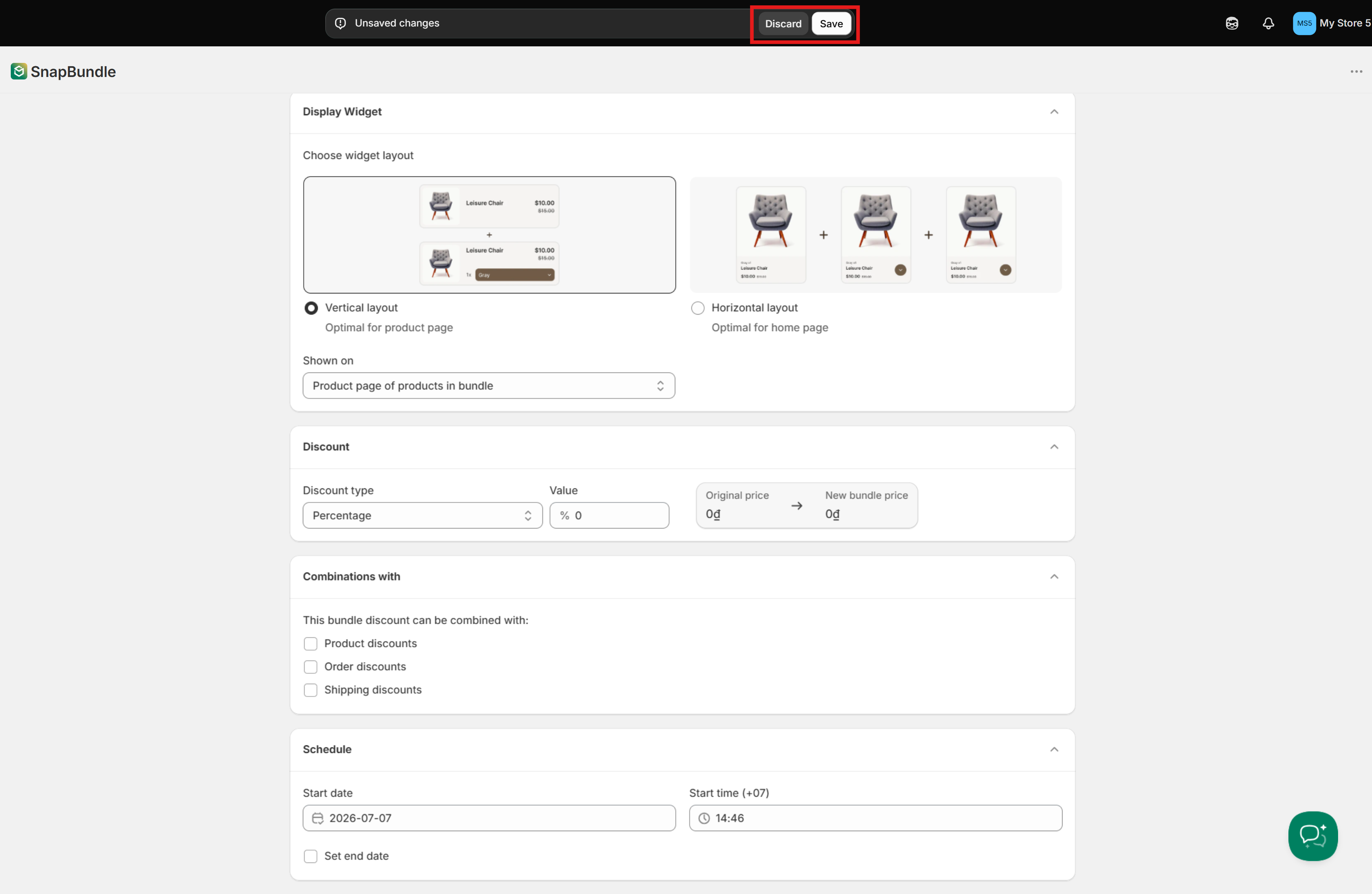
Task: Enable Product discounts combination
Action: [x=310, y=643]
